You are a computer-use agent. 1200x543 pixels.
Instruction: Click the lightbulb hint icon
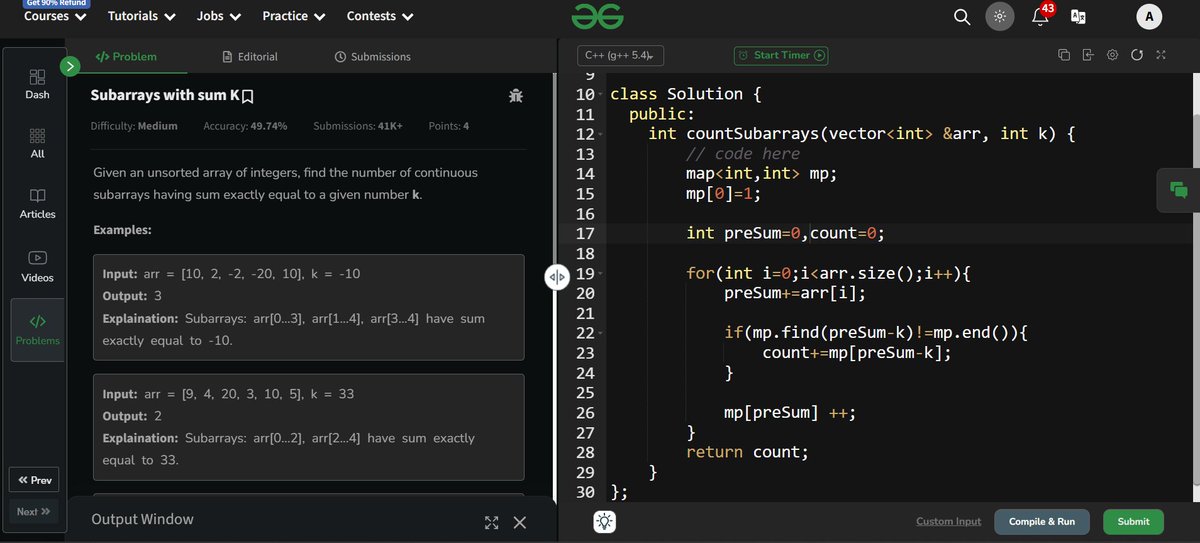pyautogui.click(x=605, y=522)
